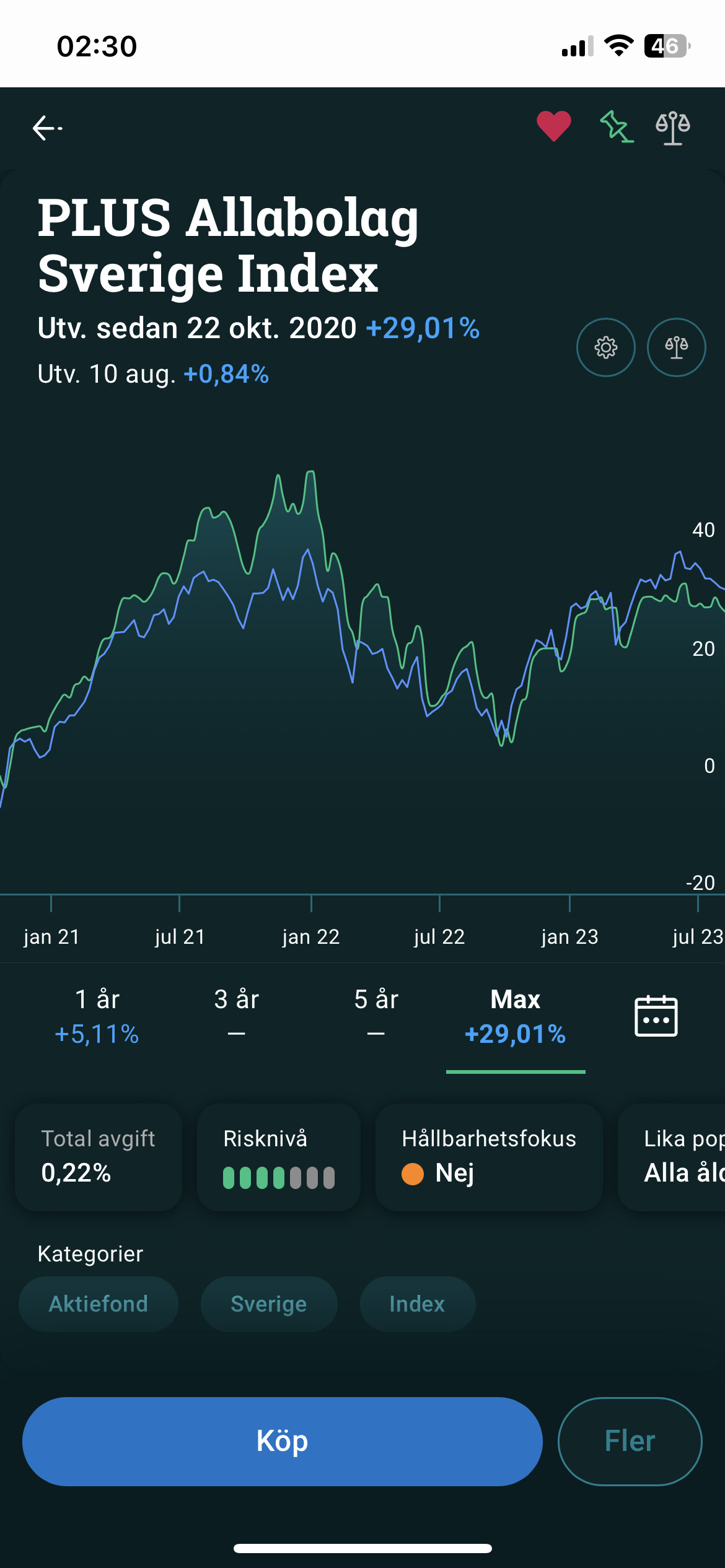This screenshot has width=725, height=1568.
Task: Tap the Risknivå indicator bars
Action: (279, 1177)
